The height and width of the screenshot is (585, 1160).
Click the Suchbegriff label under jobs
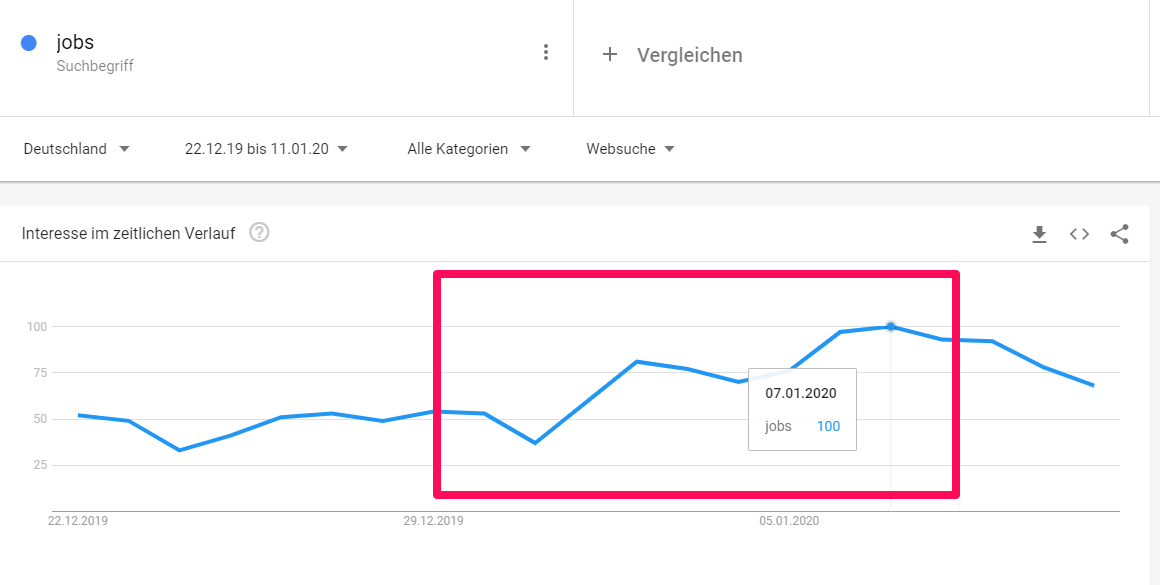pos(95,66)
